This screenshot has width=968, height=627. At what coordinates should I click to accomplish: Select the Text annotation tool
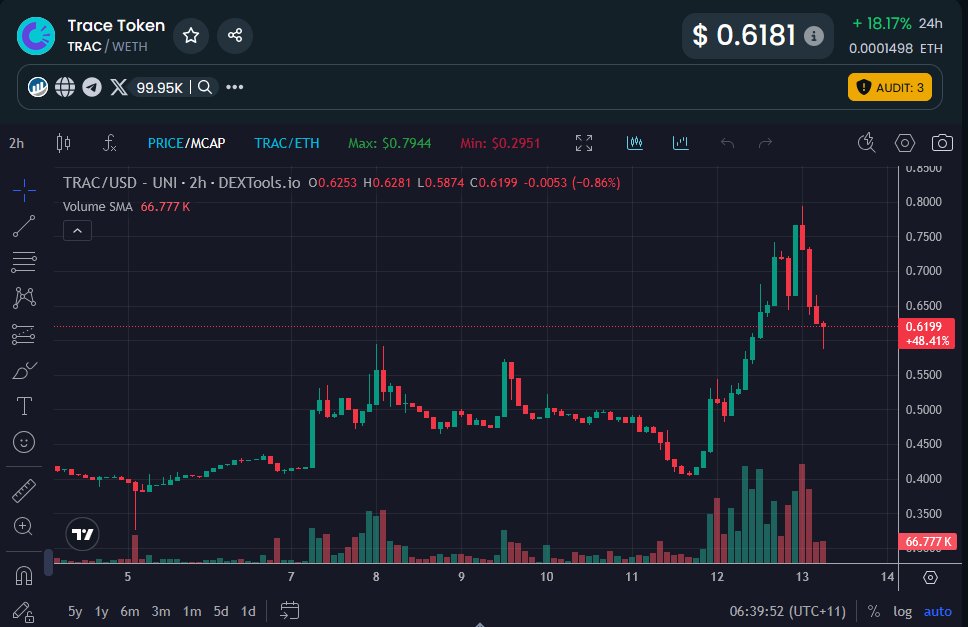click(x=24, y=406)
